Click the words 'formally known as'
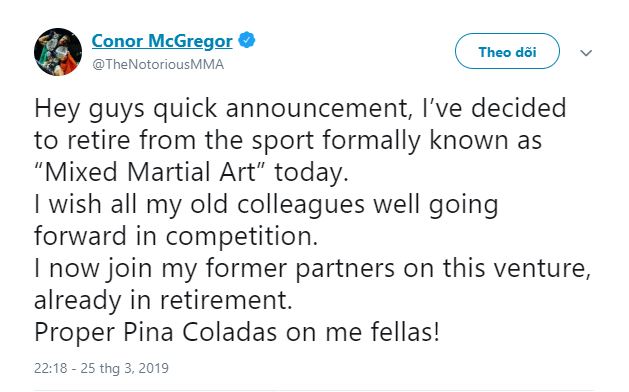Screen dimensions: 629x392 pyautogui.click(x=432, y=141)
